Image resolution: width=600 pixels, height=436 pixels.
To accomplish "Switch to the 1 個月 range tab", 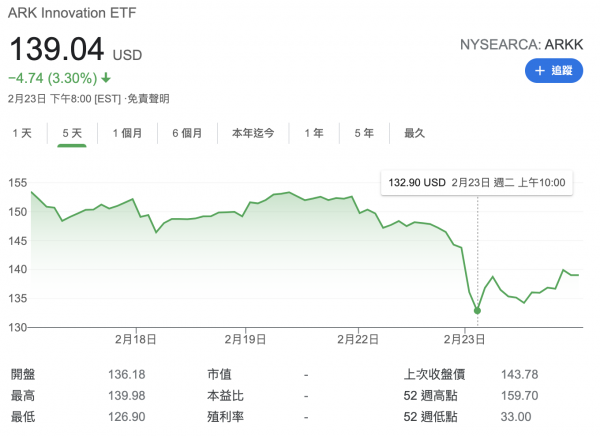I will [127, 133].
